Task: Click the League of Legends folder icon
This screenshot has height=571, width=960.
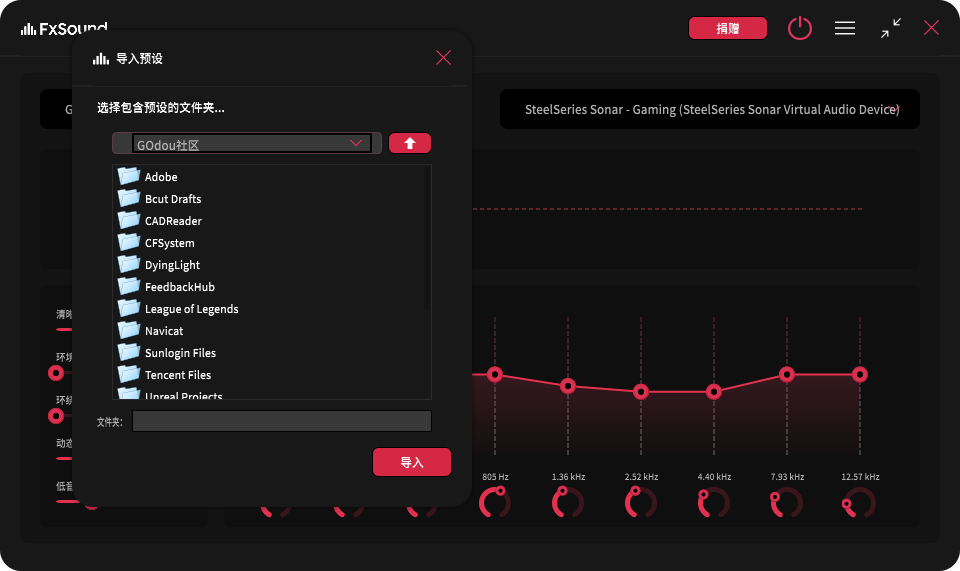Action: (129, 308)
